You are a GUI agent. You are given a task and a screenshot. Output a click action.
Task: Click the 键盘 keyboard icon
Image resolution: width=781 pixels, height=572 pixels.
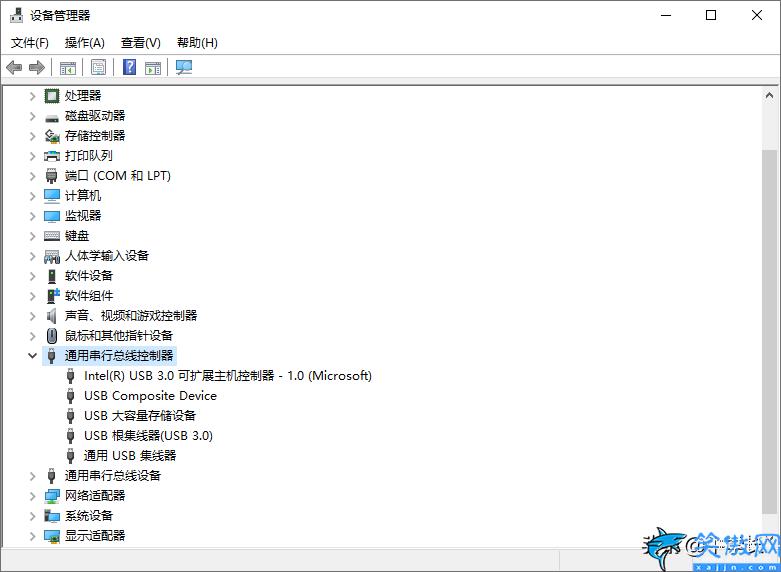[x=52, y=236]
